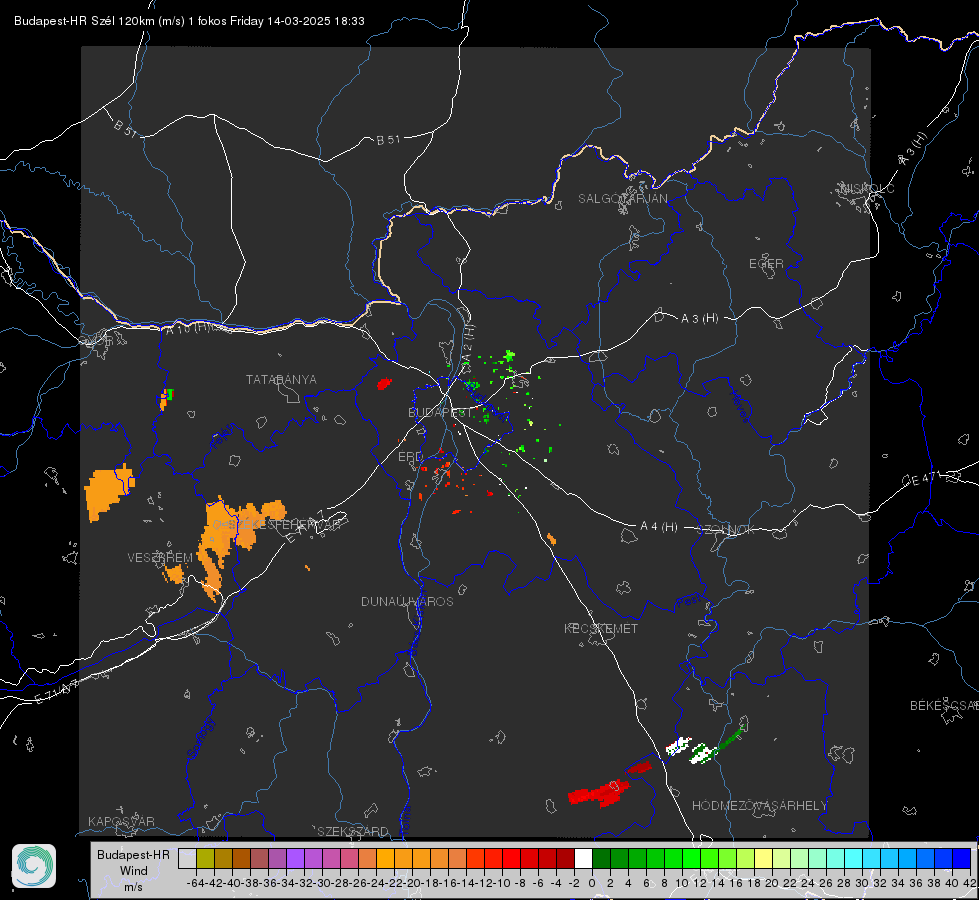This screenshot has width=979, height=900.
Task: Click the legend label 'Wind'
Action: coord(134,871)
